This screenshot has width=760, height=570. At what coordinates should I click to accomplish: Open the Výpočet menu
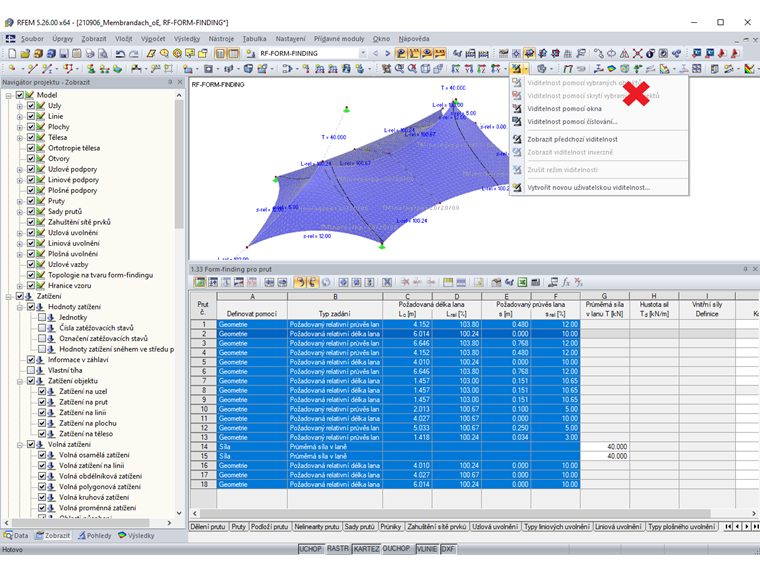(153, 39)
